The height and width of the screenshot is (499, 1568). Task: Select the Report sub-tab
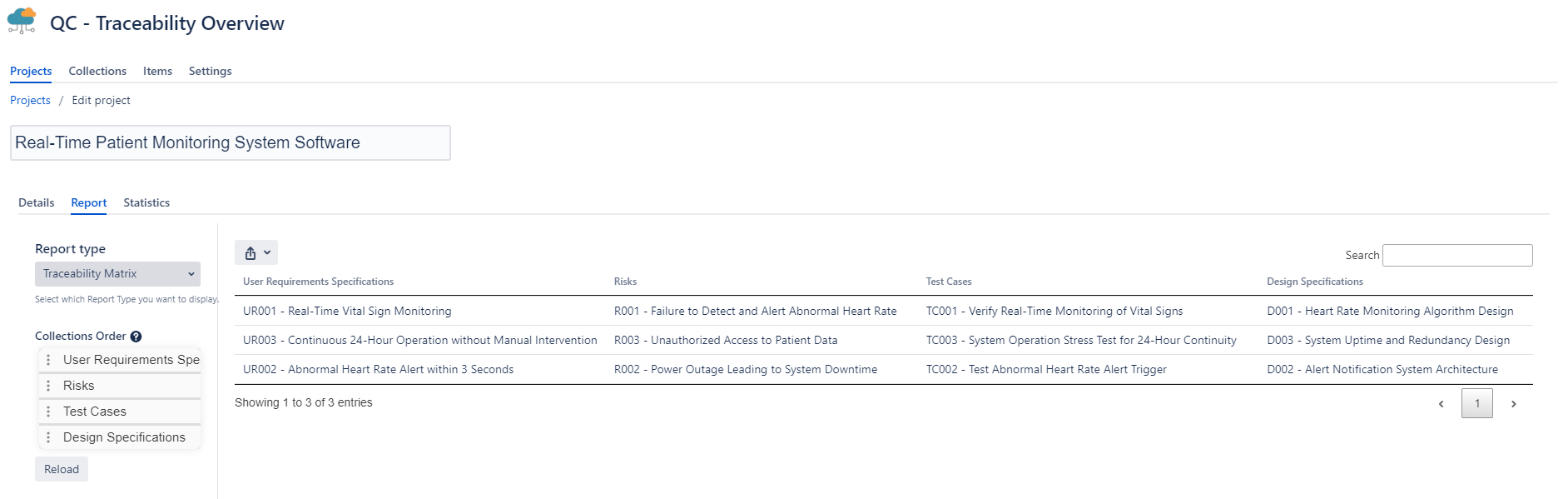(x=89, y=202)
